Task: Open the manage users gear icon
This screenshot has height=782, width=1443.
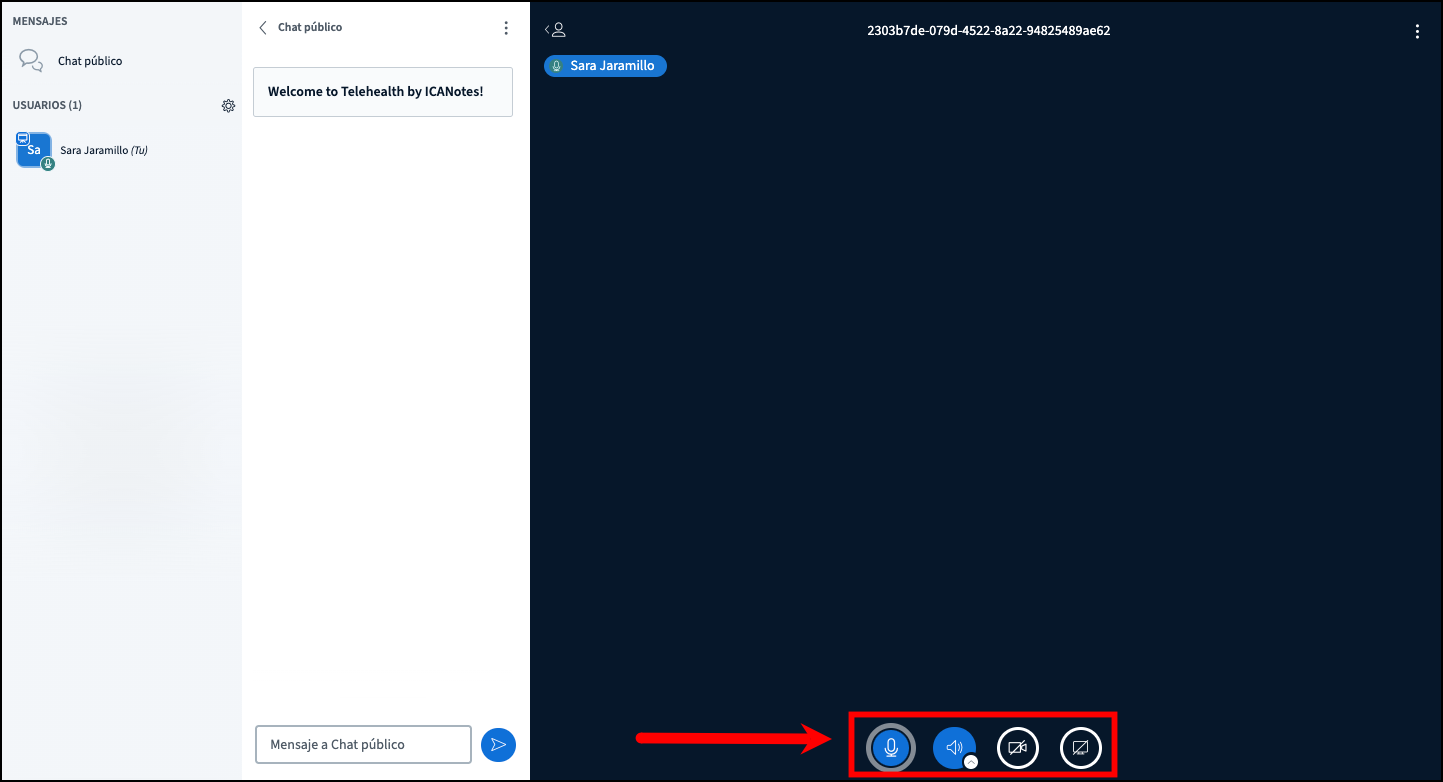Action: 228,106
